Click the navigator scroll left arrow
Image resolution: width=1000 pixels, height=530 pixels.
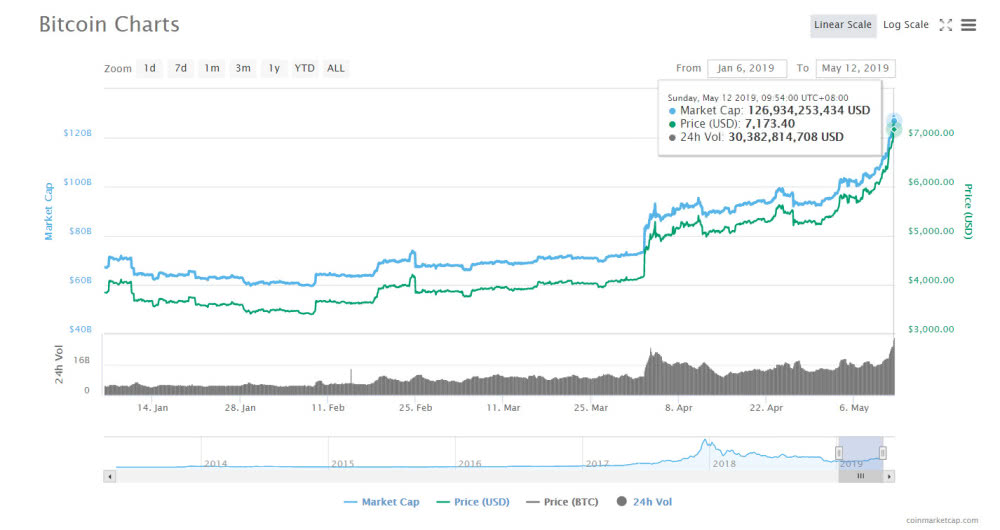coord(110,476)
